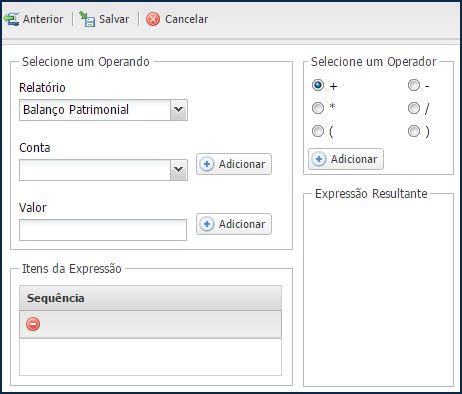
Task: Select the multiplication operator radio button
Action: tap(318, 108)
